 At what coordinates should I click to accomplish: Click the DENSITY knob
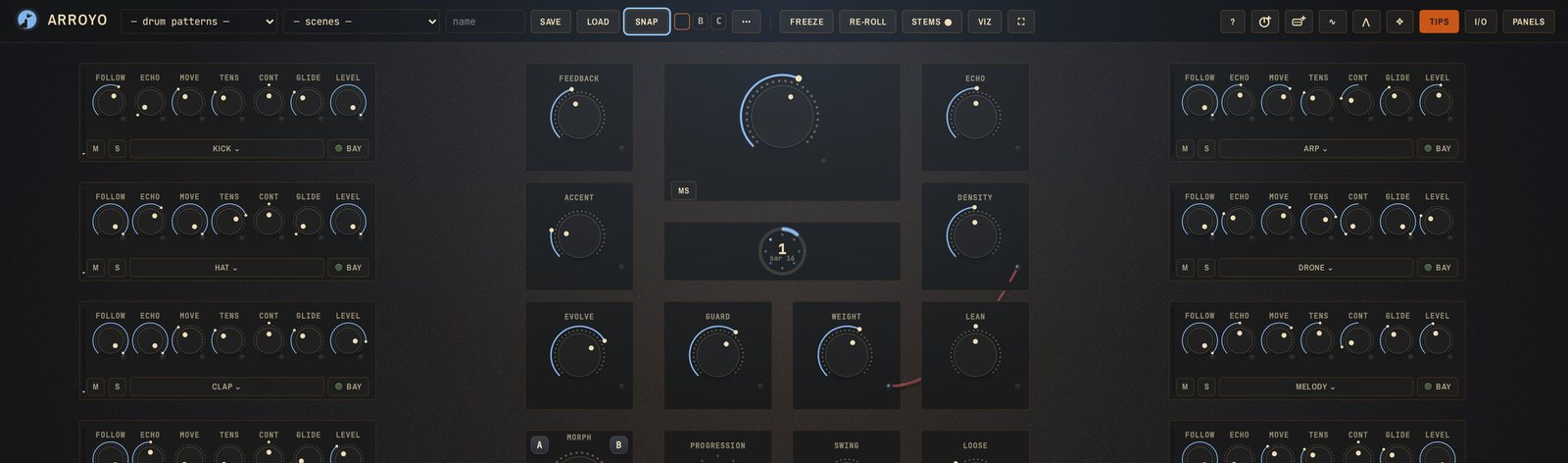click(x=975, y=234)
